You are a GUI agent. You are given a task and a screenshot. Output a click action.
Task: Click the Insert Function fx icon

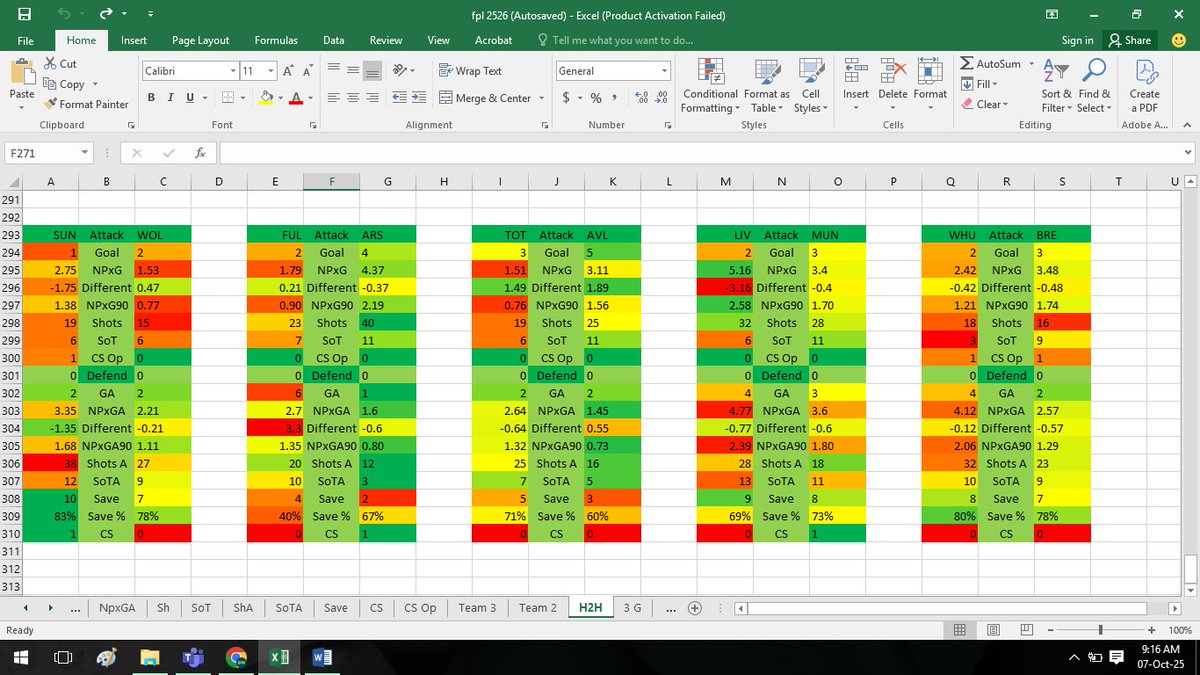point(200,153)
